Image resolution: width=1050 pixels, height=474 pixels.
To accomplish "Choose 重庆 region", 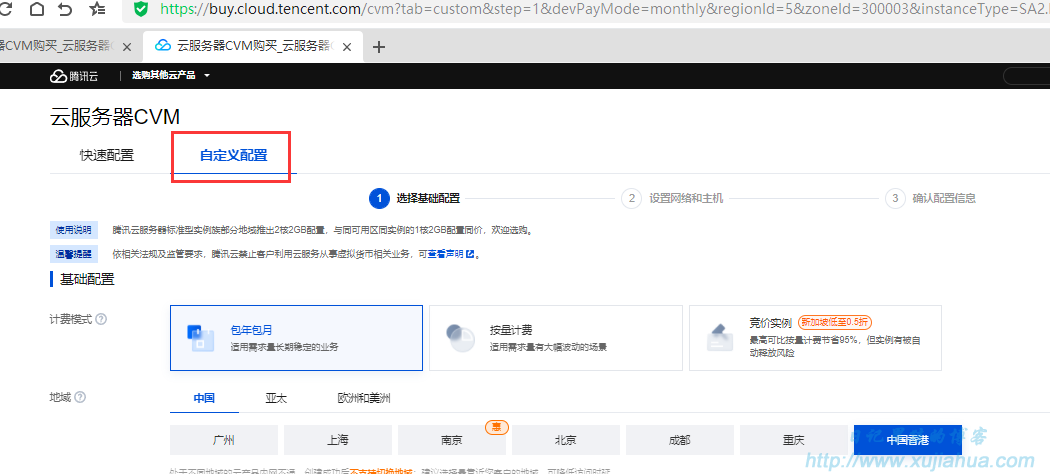I will pos(794,440).
